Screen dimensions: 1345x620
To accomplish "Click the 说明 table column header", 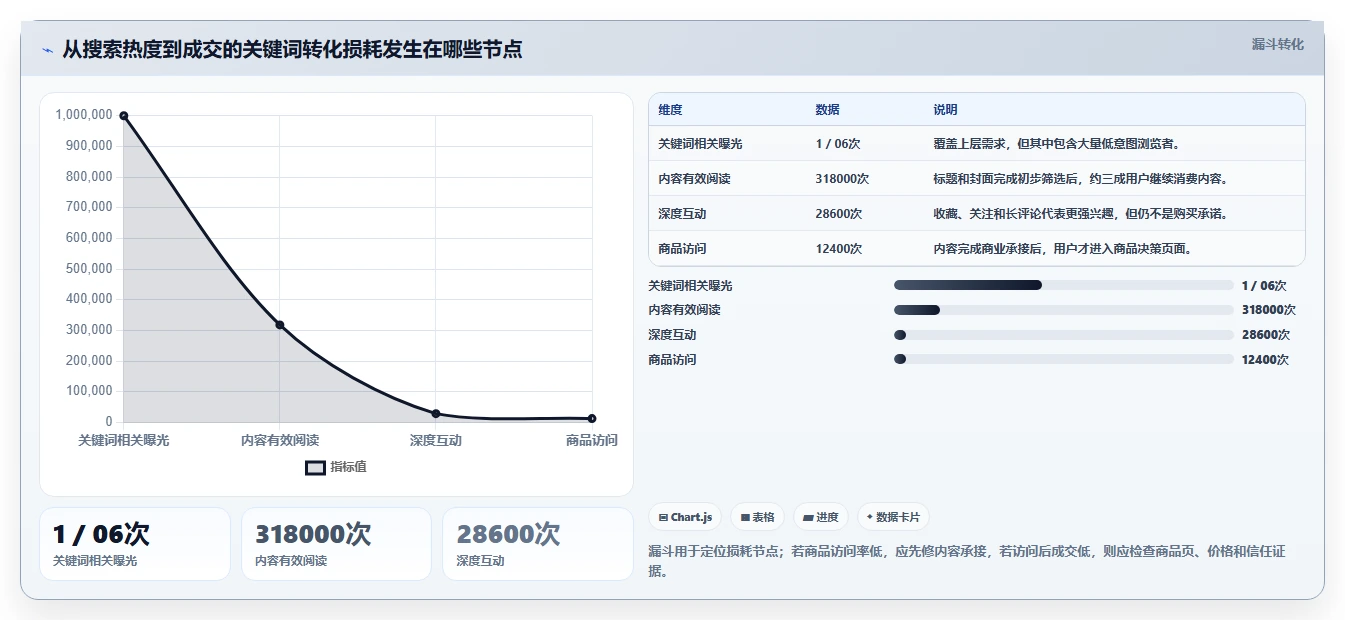I will 945,110.
